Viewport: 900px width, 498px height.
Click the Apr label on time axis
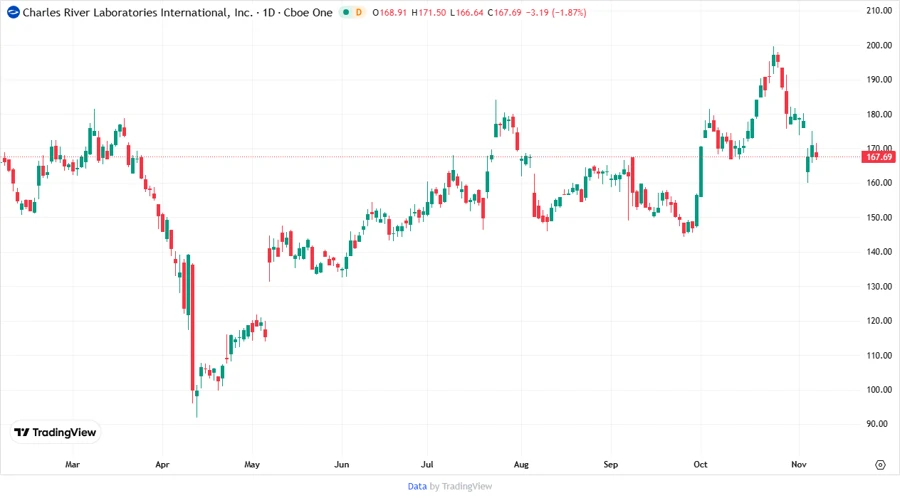pyautogui.click(x=162, y=464)
